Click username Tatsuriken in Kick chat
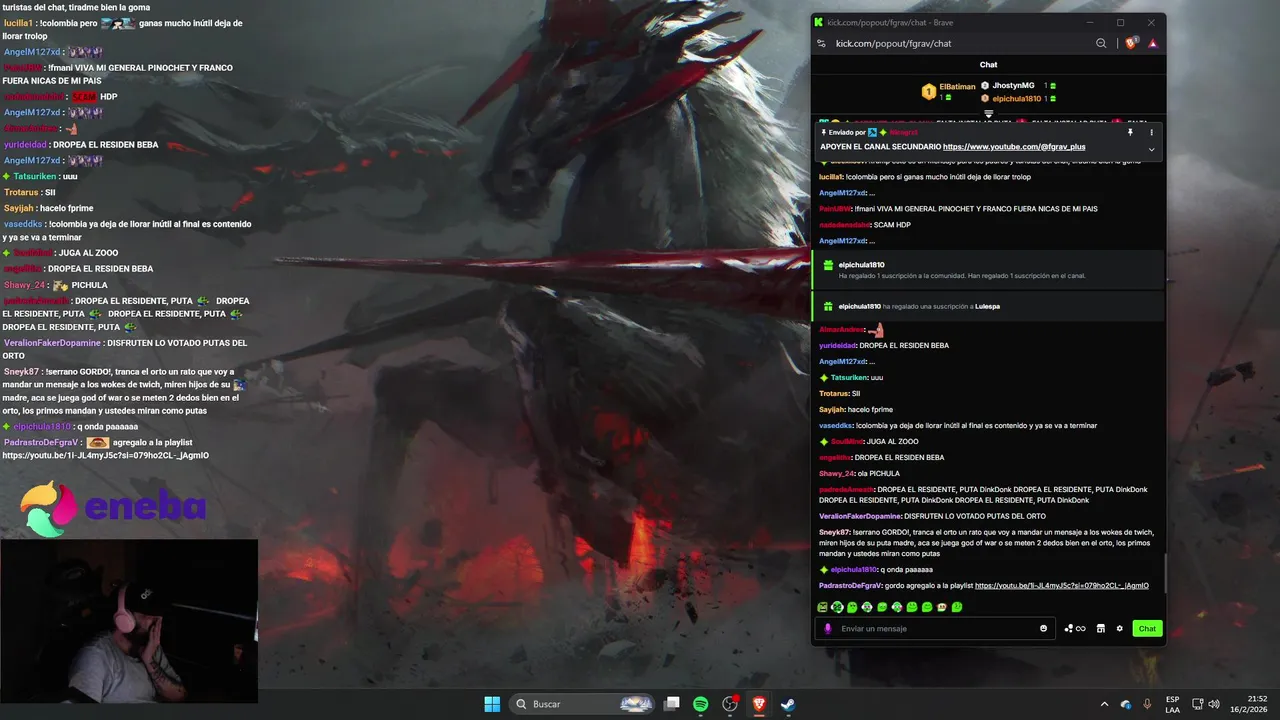Viewport: 1280px width, 720px height. point(849,378)
